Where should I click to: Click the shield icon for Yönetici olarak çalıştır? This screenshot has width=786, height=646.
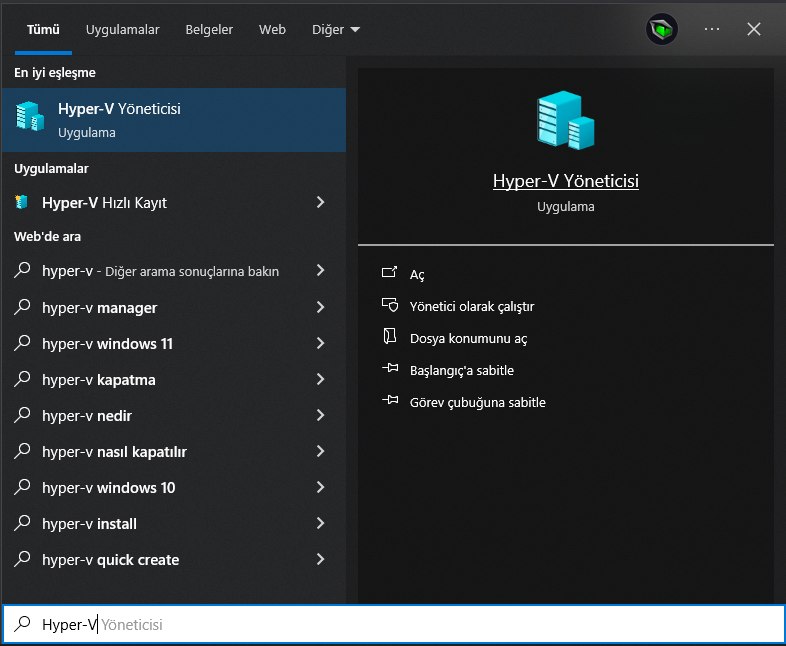pos(389,305)
